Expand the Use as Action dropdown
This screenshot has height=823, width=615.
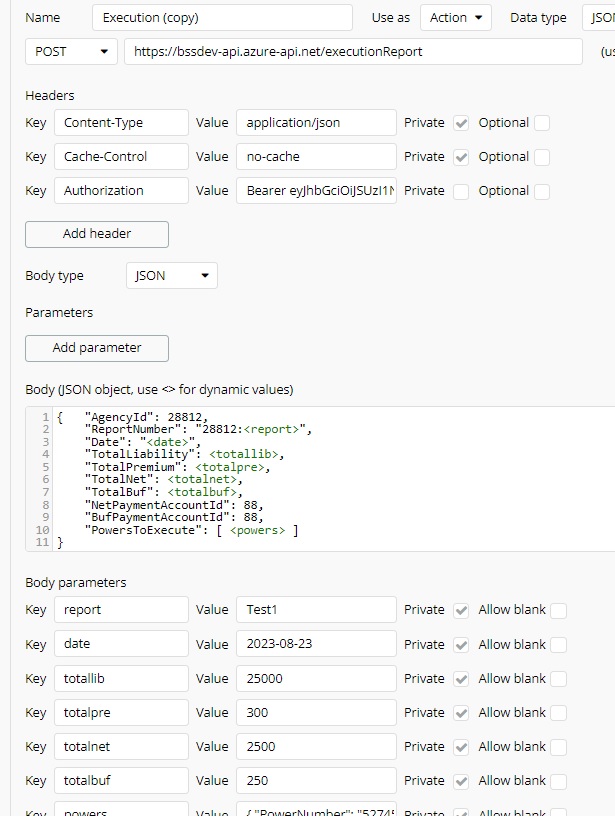pos(455,17)
